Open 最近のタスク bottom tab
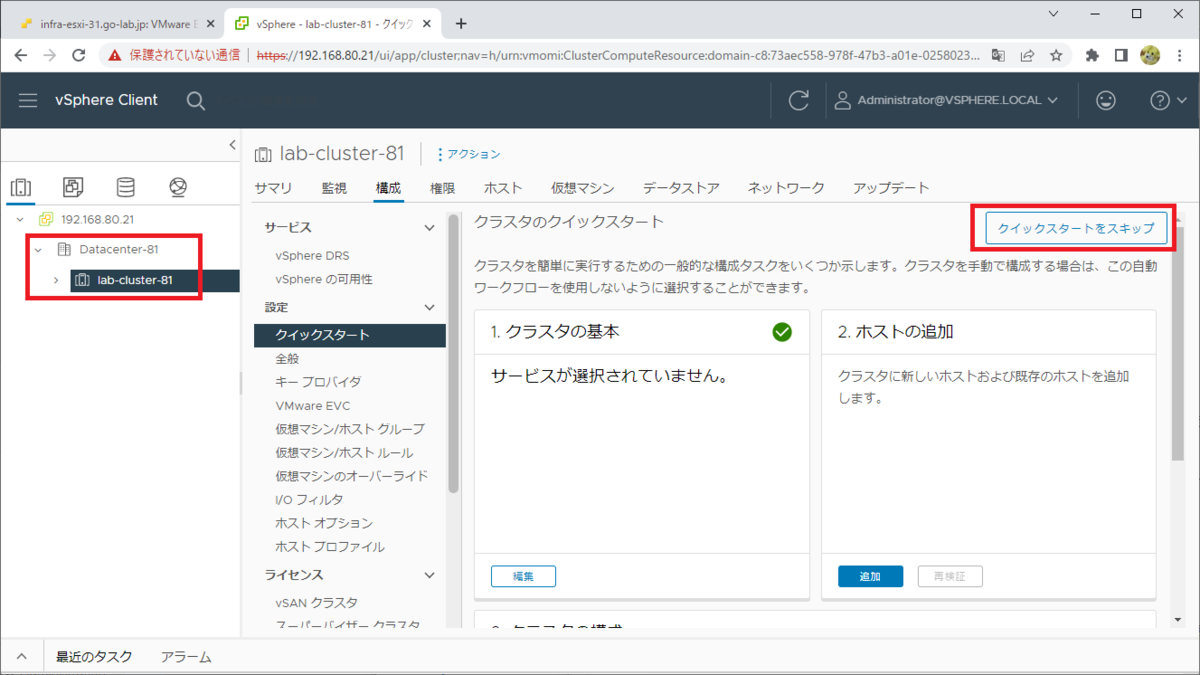 94,657
